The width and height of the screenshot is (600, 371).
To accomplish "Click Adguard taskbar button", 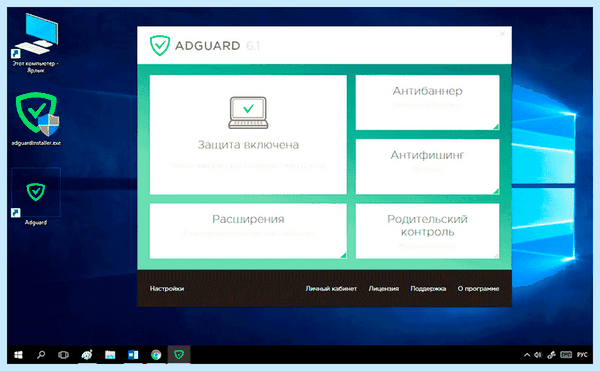I will (x=179, y=355).
